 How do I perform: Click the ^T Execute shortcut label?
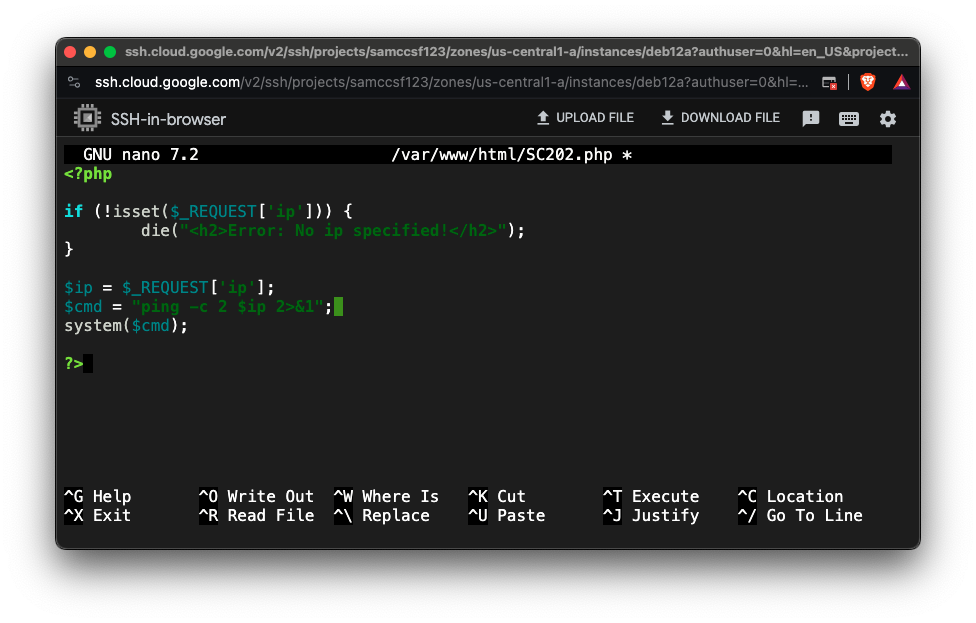651,496
